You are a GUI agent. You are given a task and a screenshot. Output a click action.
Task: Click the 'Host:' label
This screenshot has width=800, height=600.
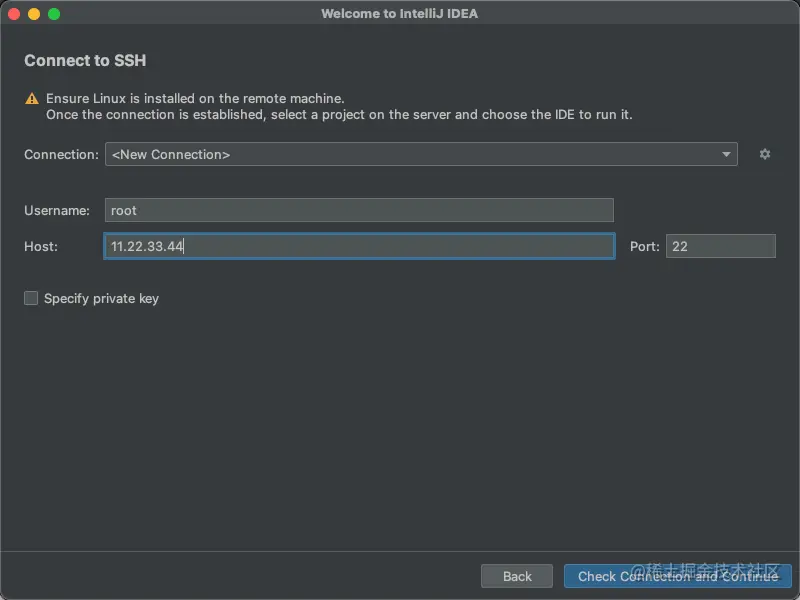(41, 246)
